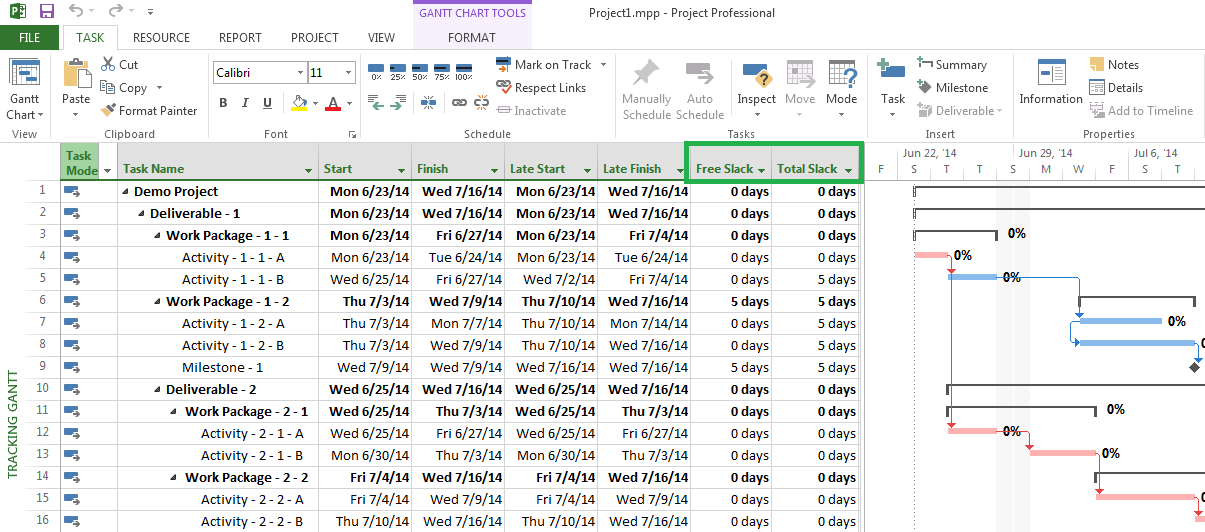The image size is (1205, 532).
Task: Click the Deliverable insert button
Action: 960,111
